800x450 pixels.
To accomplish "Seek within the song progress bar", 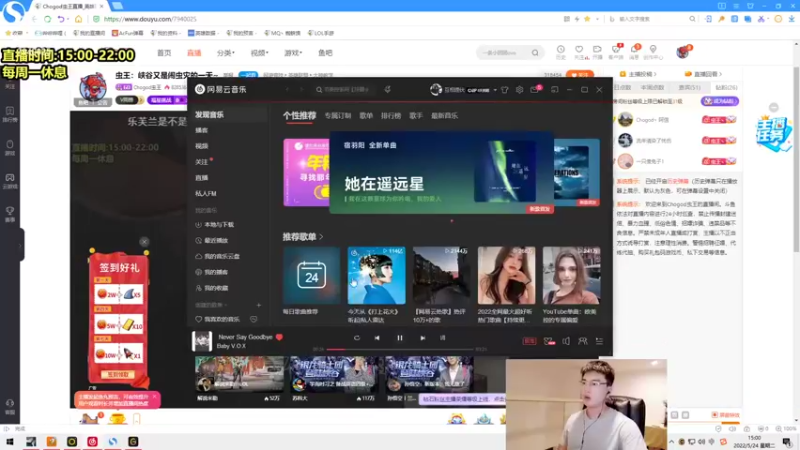I will 400,349.
